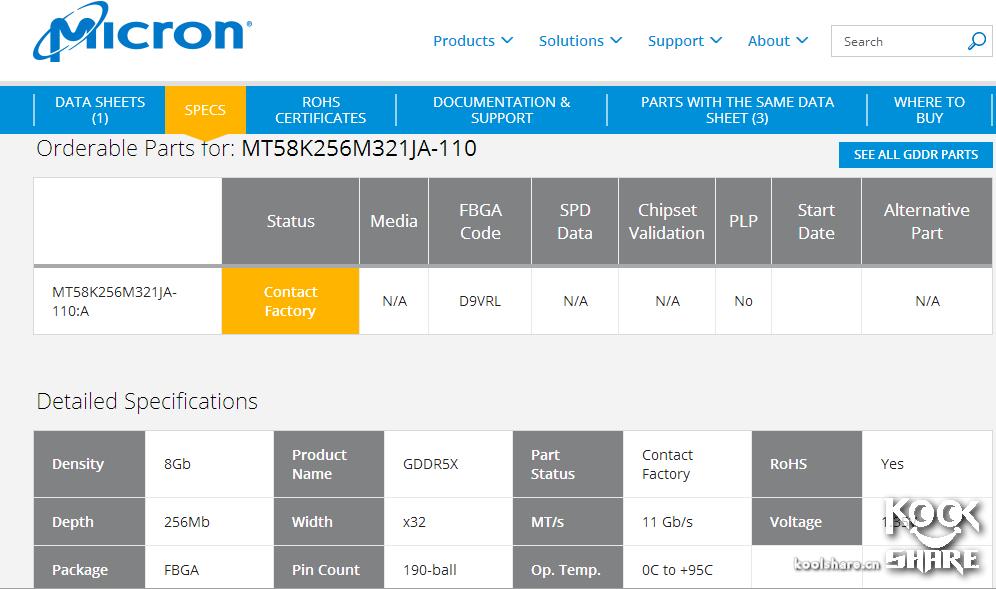Go to Documentation & Support tab

501,110
